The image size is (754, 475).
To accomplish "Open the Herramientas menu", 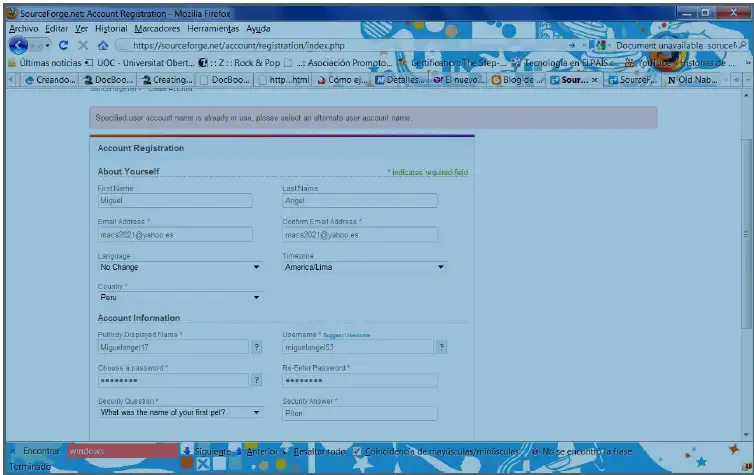I will pos(213,29).
